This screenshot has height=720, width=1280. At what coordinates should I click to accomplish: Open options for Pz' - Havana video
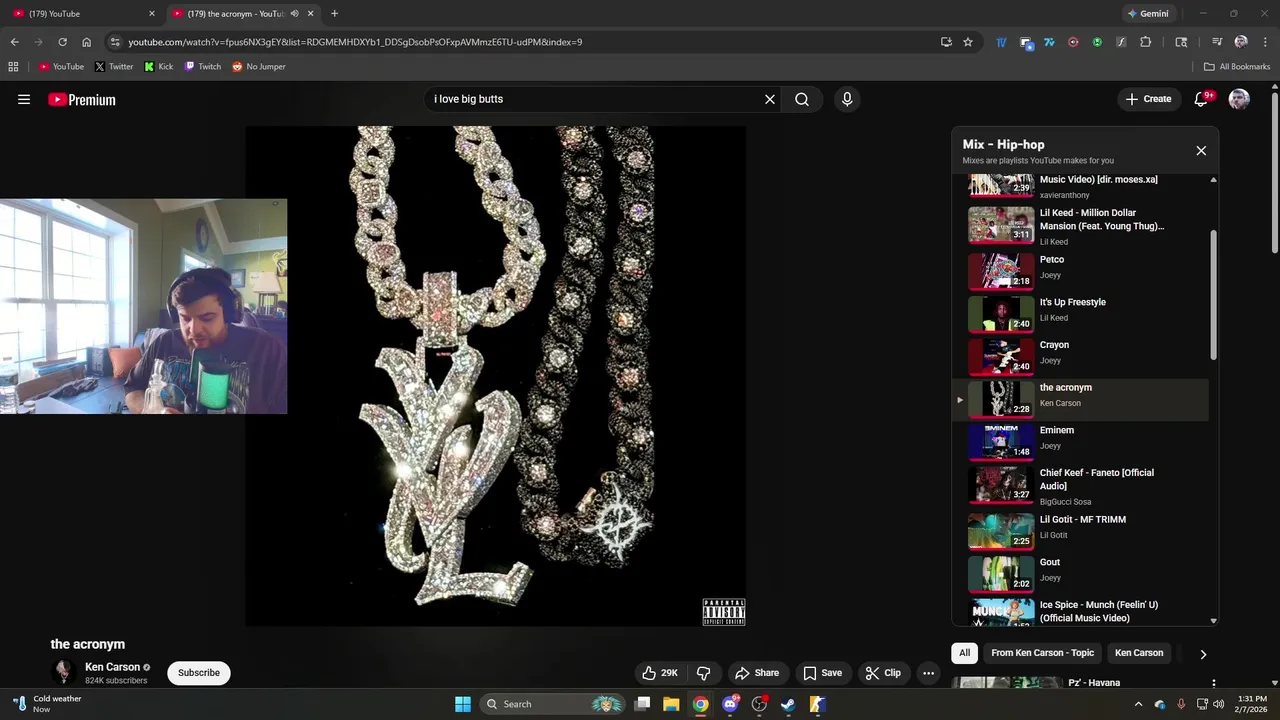1214,684
